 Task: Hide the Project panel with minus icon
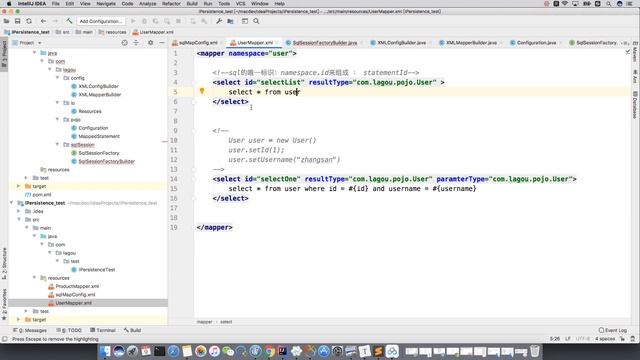162,43
